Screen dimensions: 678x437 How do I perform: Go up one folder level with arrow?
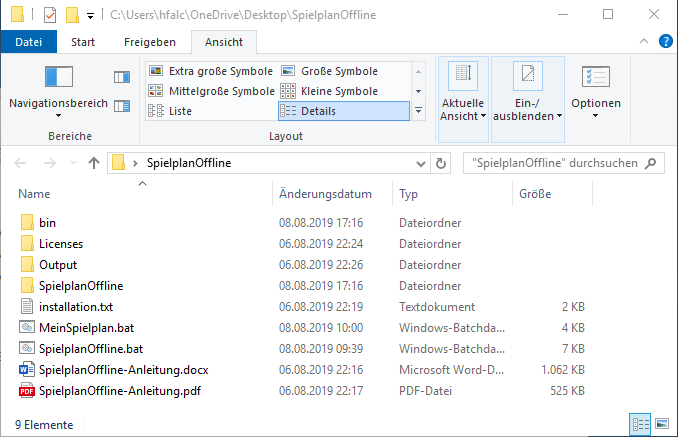[x=94, y=163]
